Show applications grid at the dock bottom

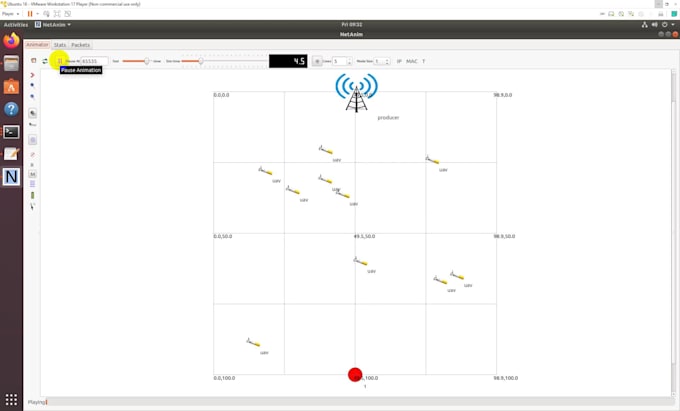click(11, 399)
